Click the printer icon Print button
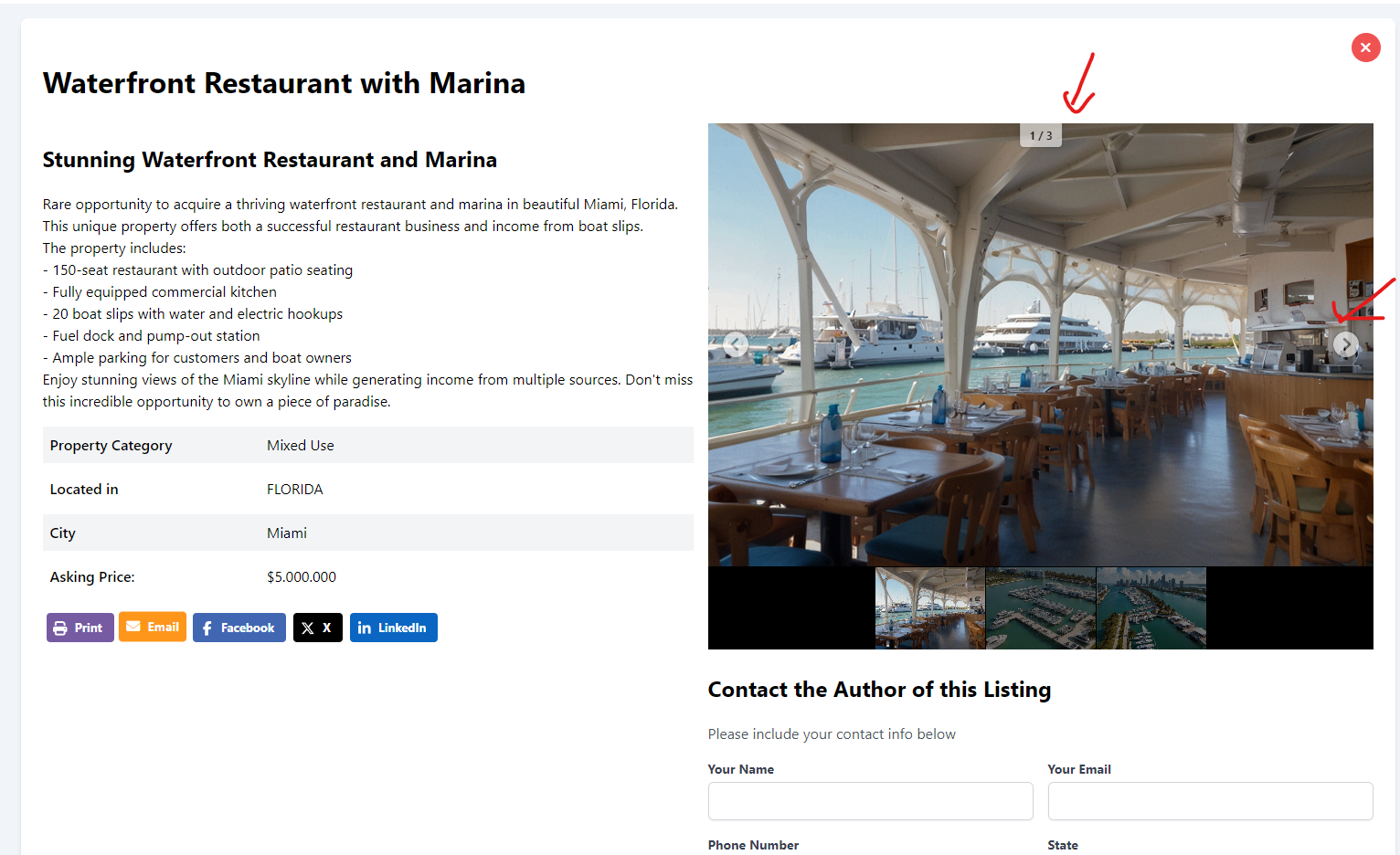 point(80,628)
